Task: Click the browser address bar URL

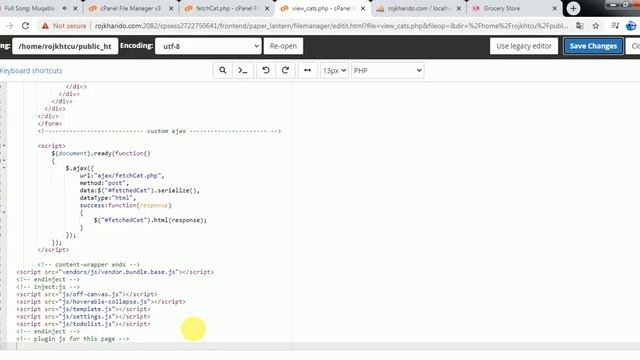Action: point(331,26)
